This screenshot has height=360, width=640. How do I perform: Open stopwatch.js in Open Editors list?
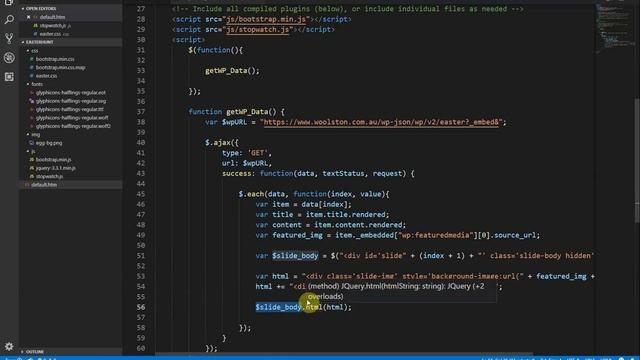coord(52,25)
